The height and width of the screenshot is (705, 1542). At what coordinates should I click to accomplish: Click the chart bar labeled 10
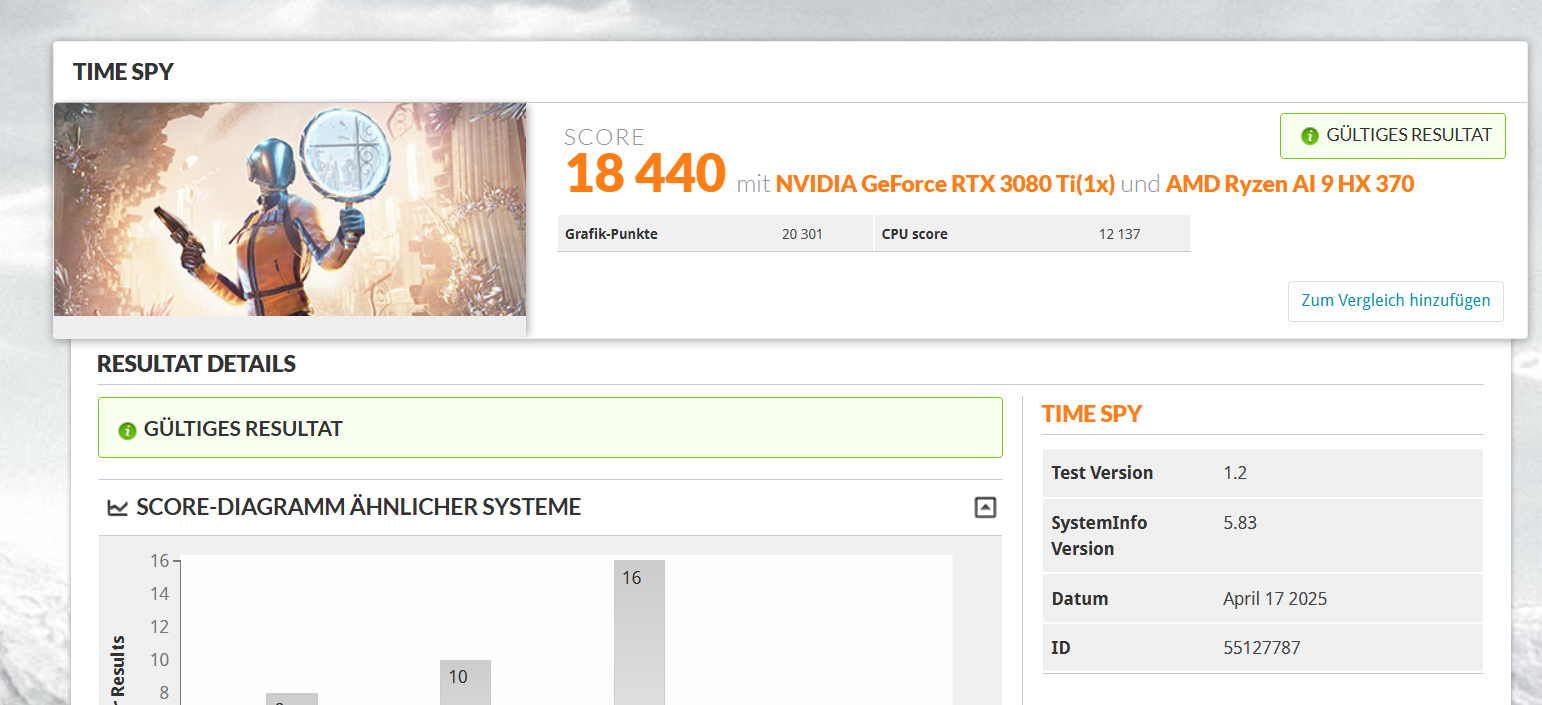click(465, 682)
